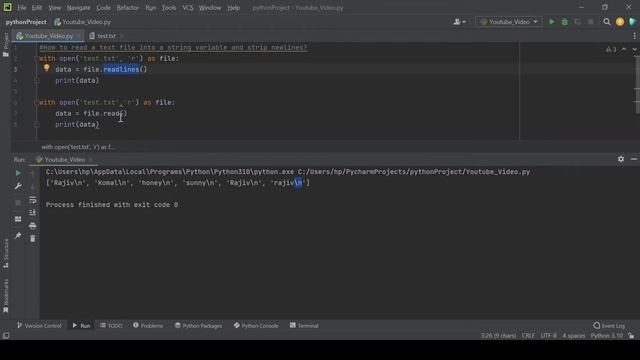Open Search Everywhere magnifier icon

(607, 22)
